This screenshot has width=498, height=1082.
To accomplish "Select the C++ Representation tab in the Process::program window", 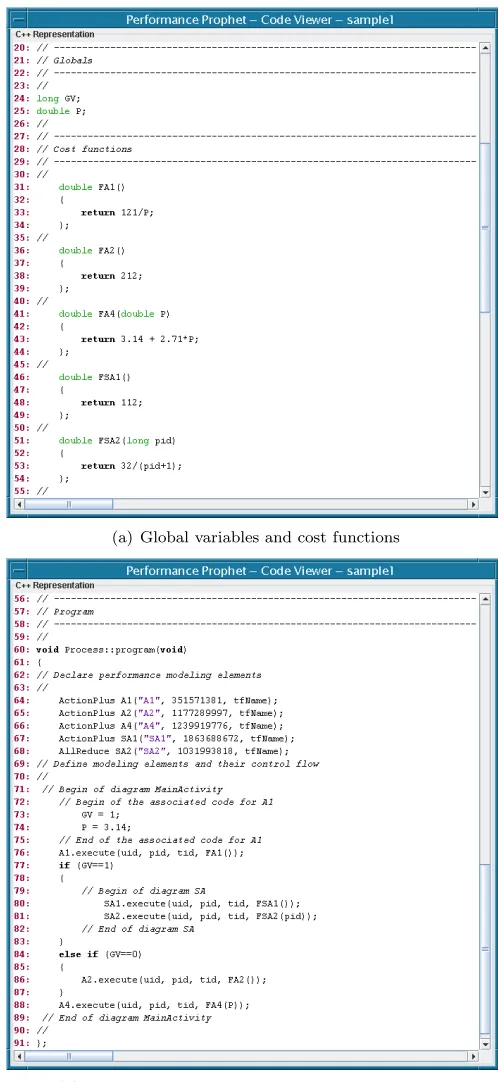I will [54, 585].
